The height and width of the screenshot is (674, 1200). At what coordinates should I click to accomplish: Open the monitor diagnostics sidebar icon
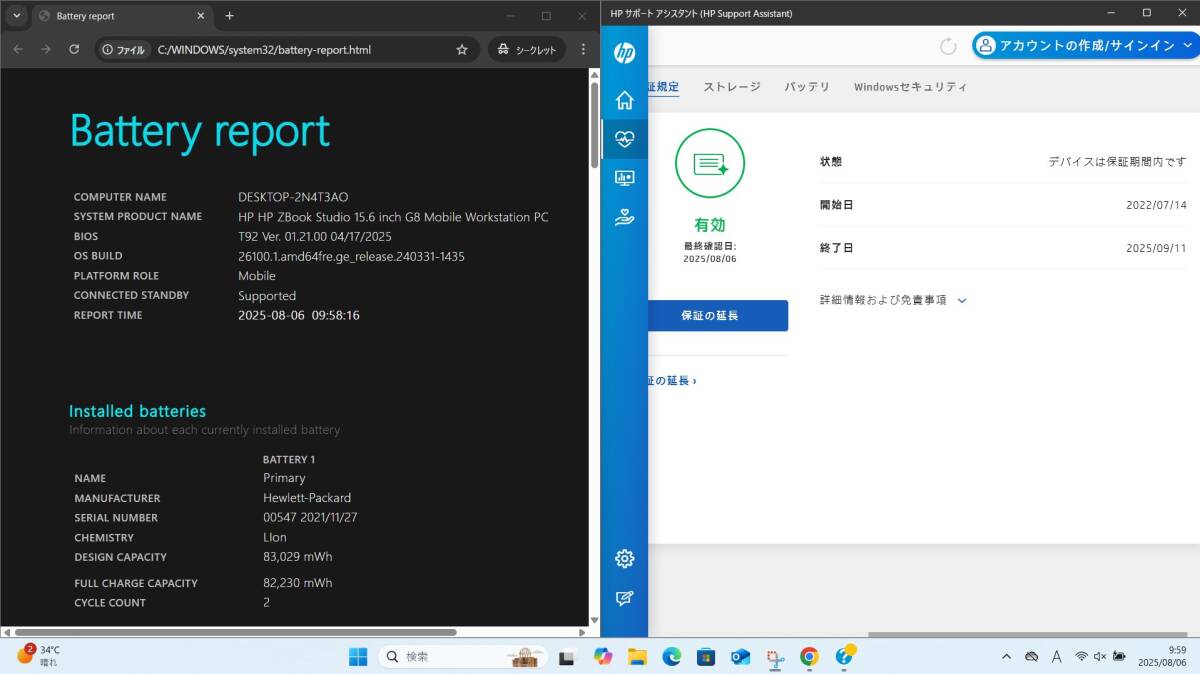(x=624, y=178)
